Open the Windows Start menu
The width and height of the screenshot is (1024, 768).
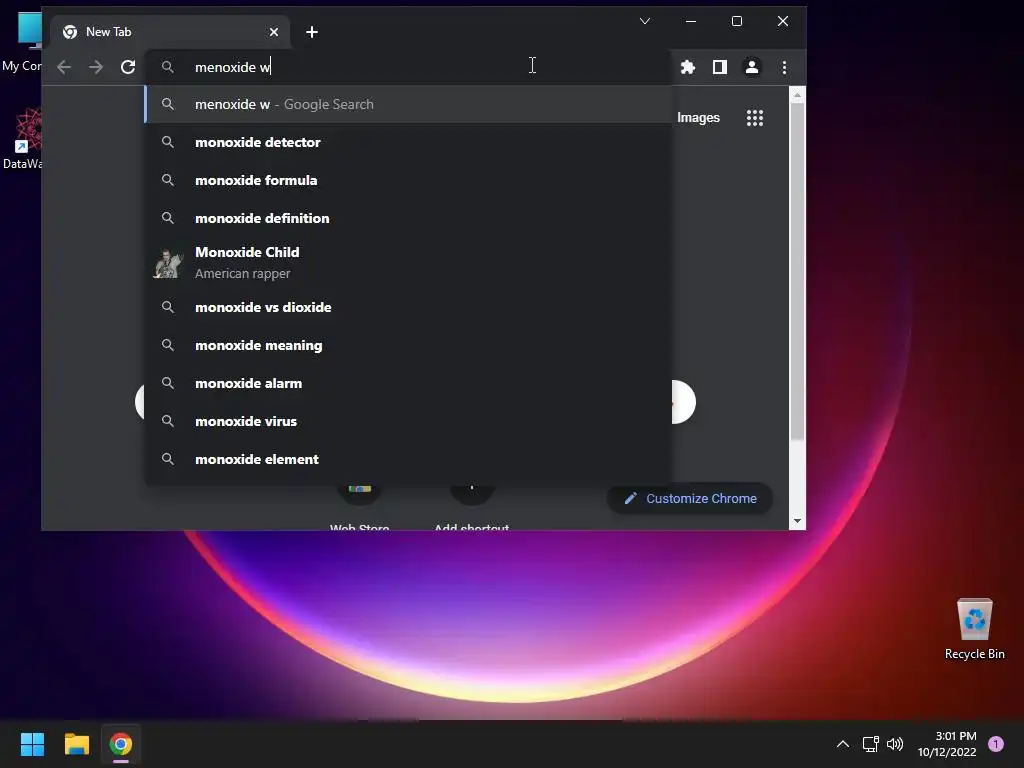tap(32, 744)
